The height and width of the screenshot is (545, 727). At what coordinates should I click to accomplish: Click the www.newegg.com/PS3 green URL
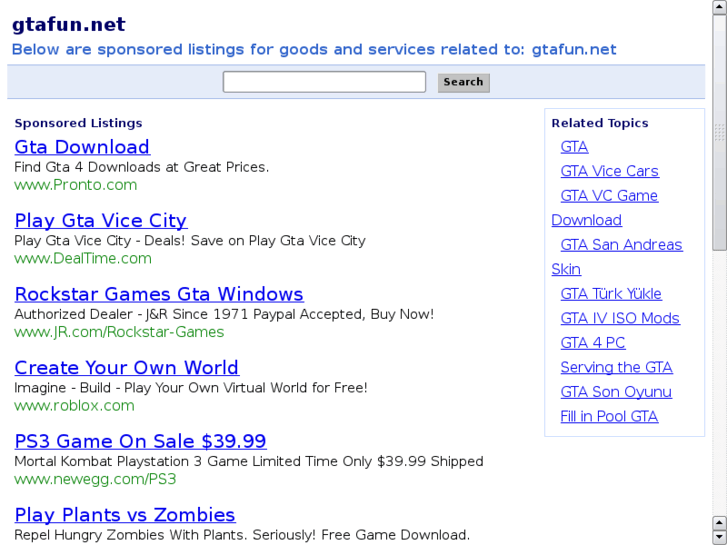(95, 479)
